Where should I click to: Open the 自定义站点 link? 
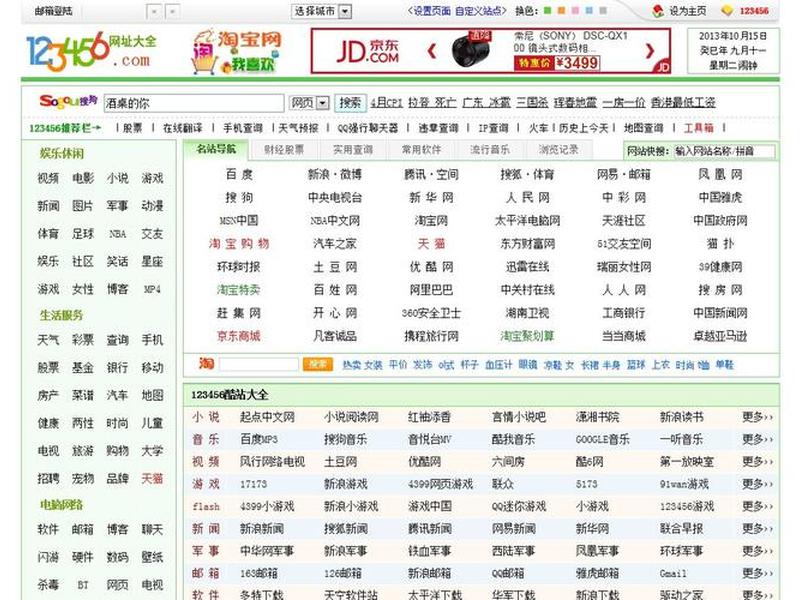(x=478, y=11)
